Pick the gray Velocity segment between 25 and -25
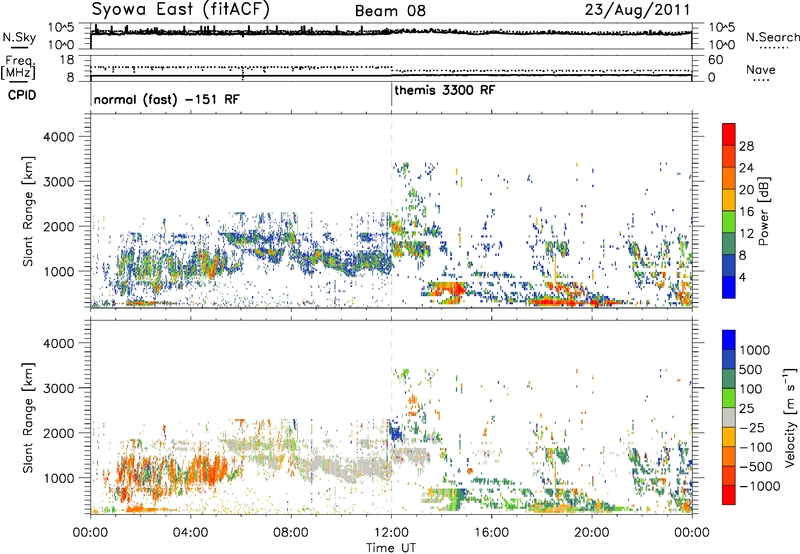 [x=729, y=417]
